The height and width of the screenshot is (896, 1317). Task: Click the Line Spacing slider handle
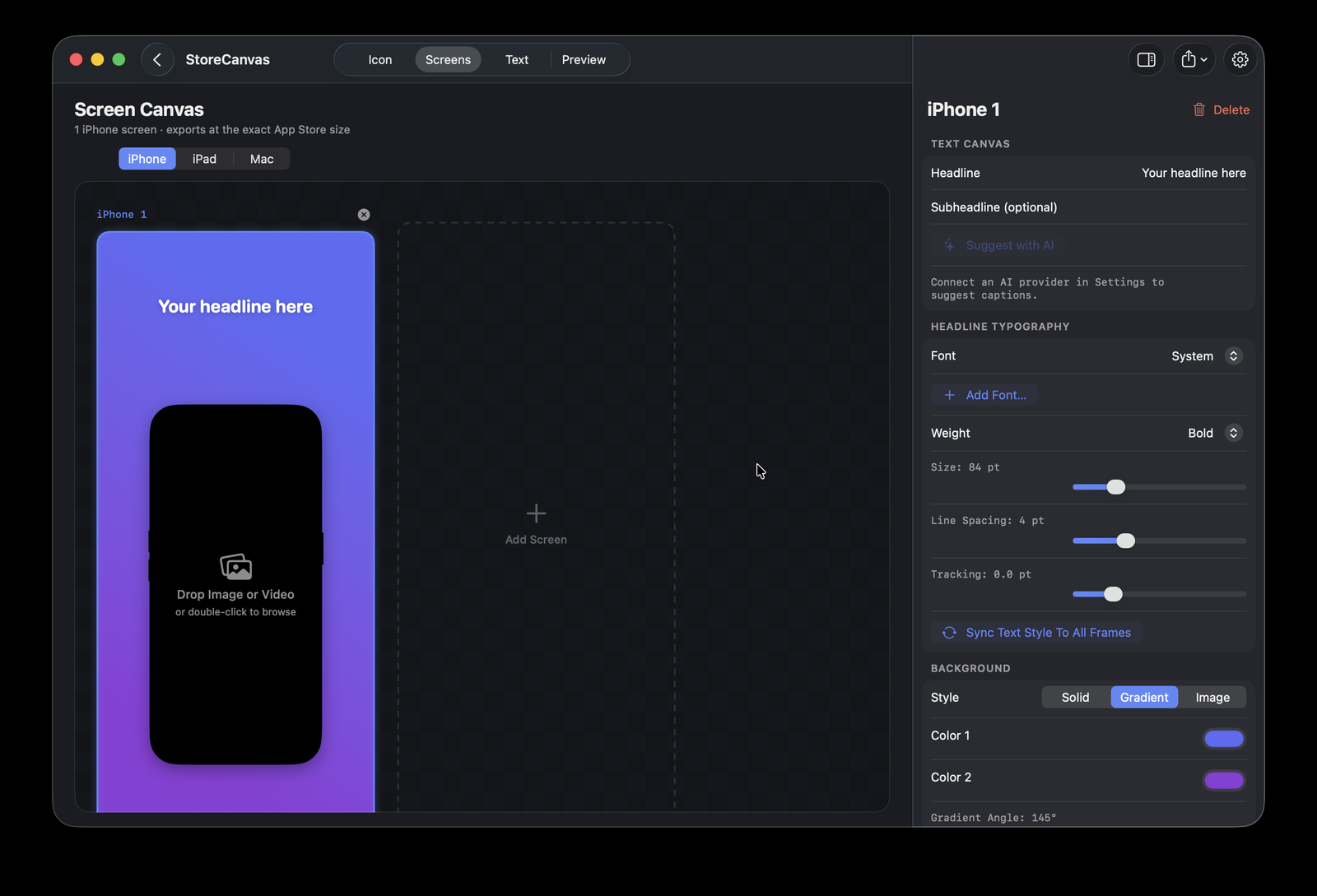click(x=1126, y=541)
